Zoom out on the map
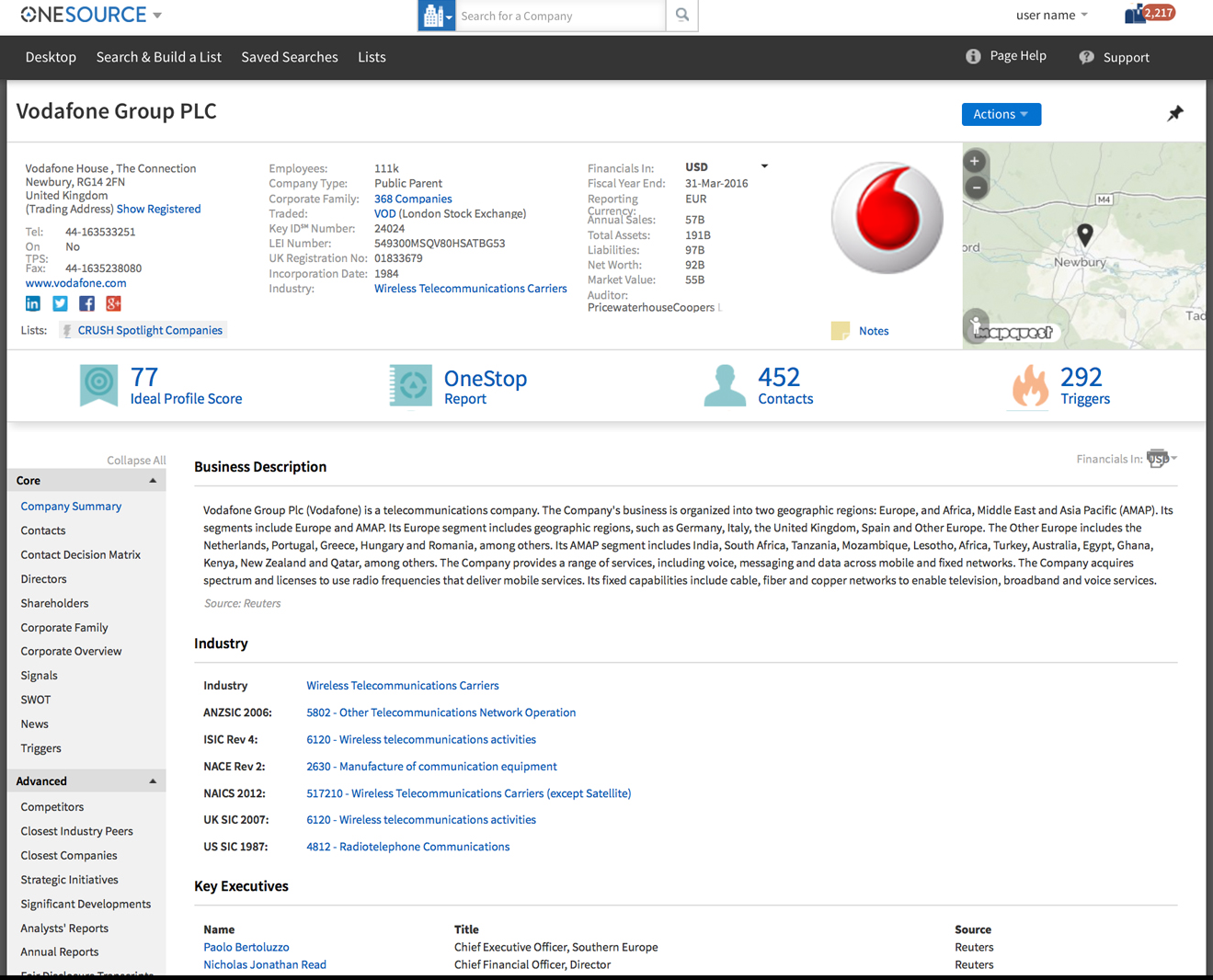The image size is (1213, 980). [976, 188]
